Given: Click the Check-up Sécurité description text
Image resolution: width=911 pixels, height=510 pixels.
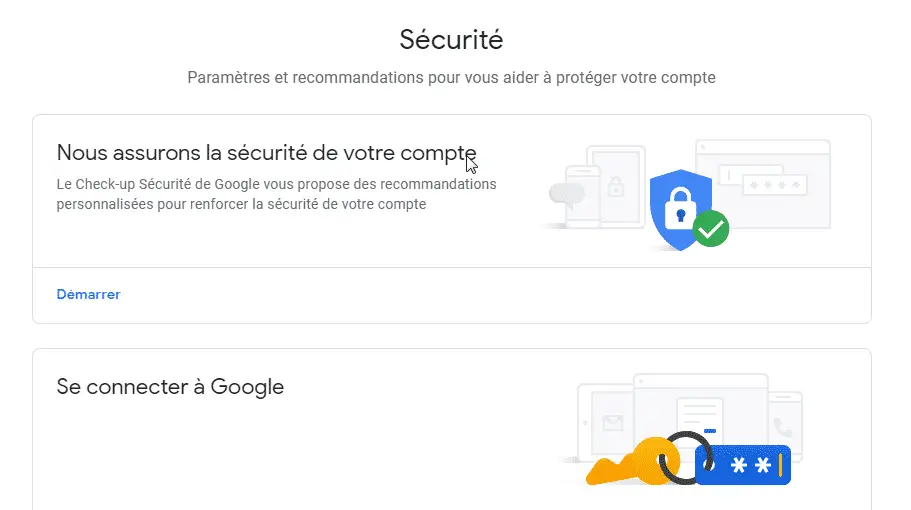Looking at the screenshot, I should point(277,194).
